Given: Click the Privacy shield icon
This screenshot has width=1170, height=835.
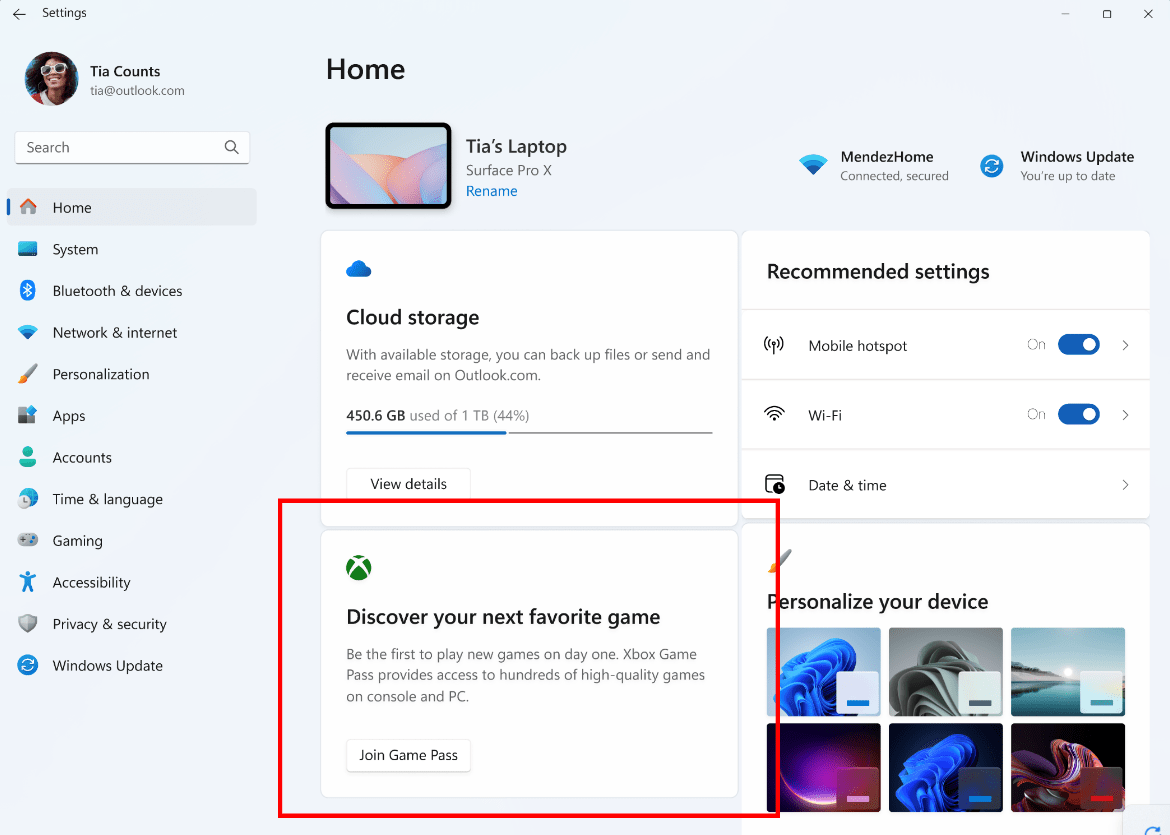Looking at the screenshot, I should pyautogui.click(x=28, y=623).
